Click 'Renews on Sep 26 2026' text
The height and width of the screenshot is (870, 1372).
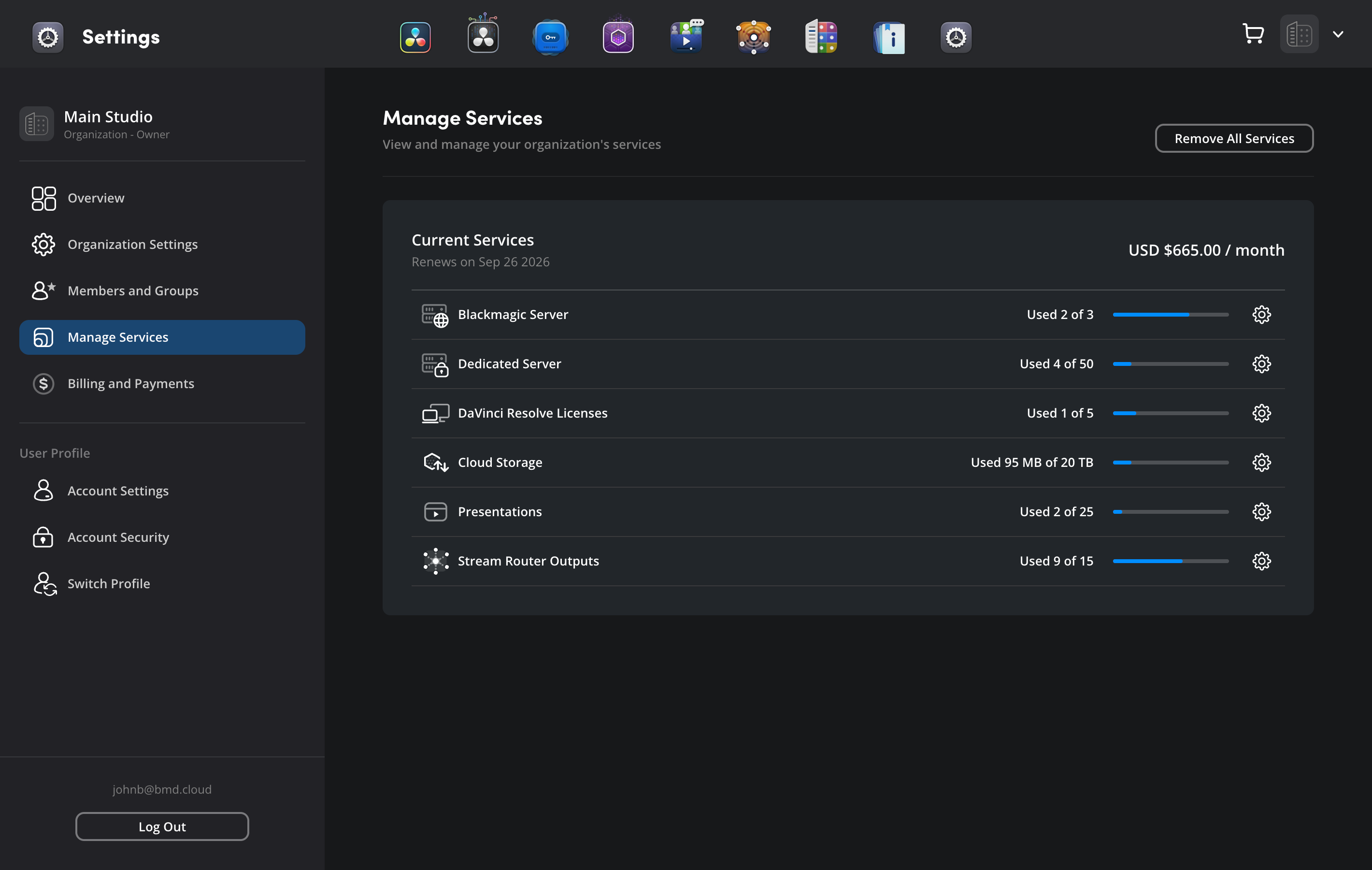(x=480, y=261)
